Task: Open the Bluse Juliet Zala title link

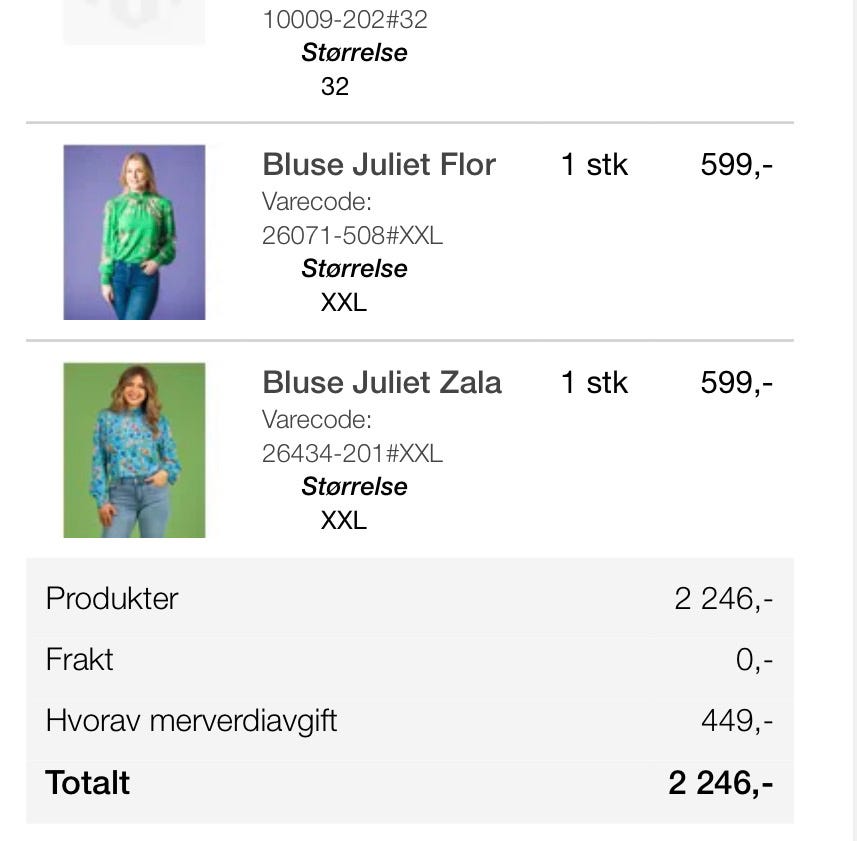Action: click(381, 383)
